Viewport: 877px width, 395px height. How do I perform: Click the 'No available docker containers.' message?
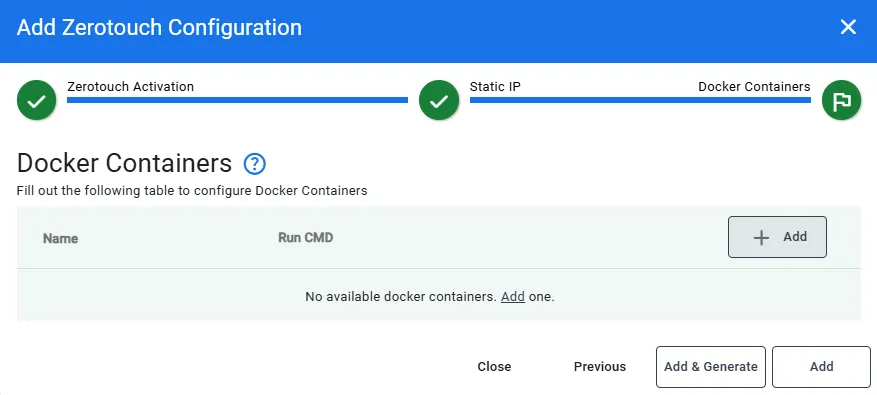401,297
